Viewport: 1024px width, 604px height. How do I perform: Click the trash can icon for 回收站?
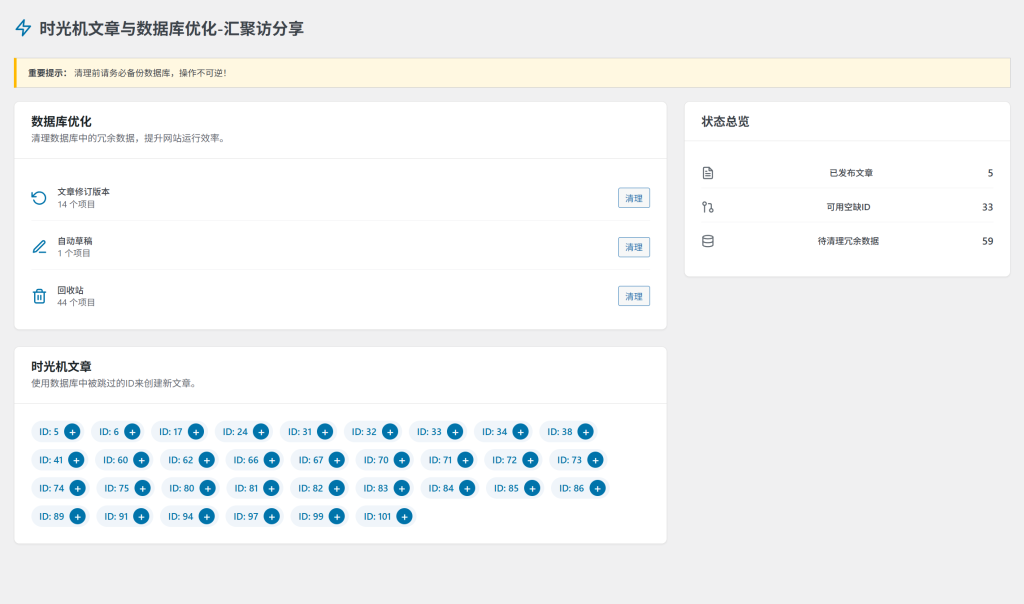click(39, 296)
